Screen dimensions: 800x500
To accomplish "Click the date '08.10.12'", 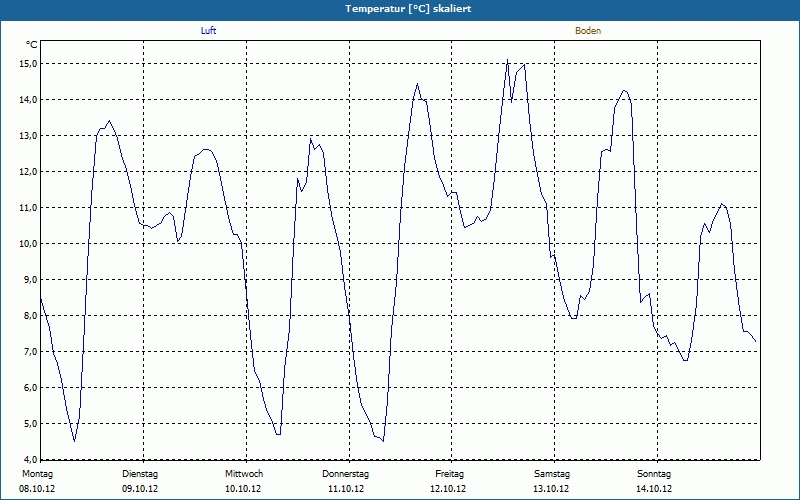I will pos(37,489).
